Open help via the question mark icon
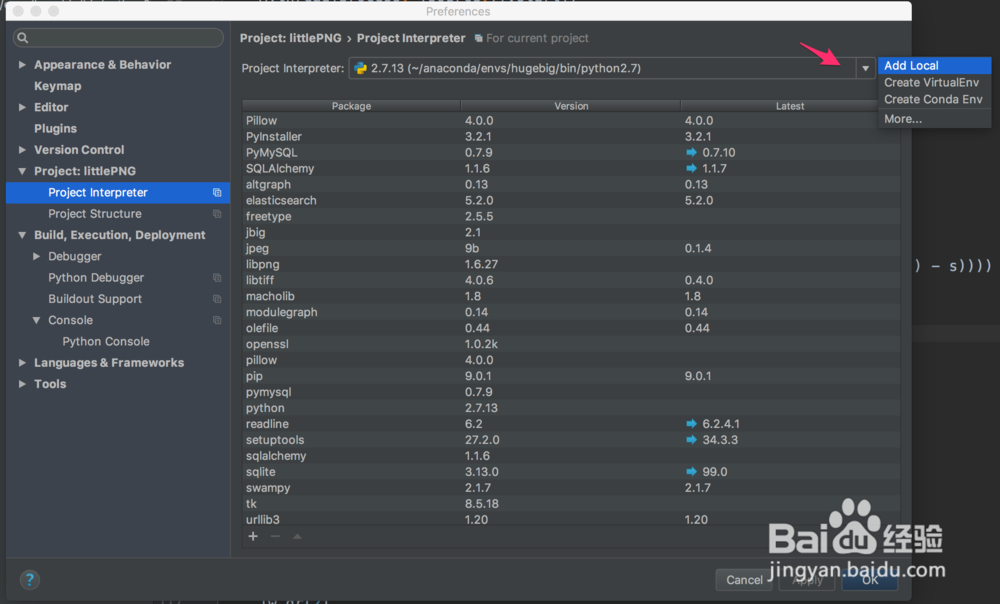The height and width of the screenshot is (604, 1000). 29,579
